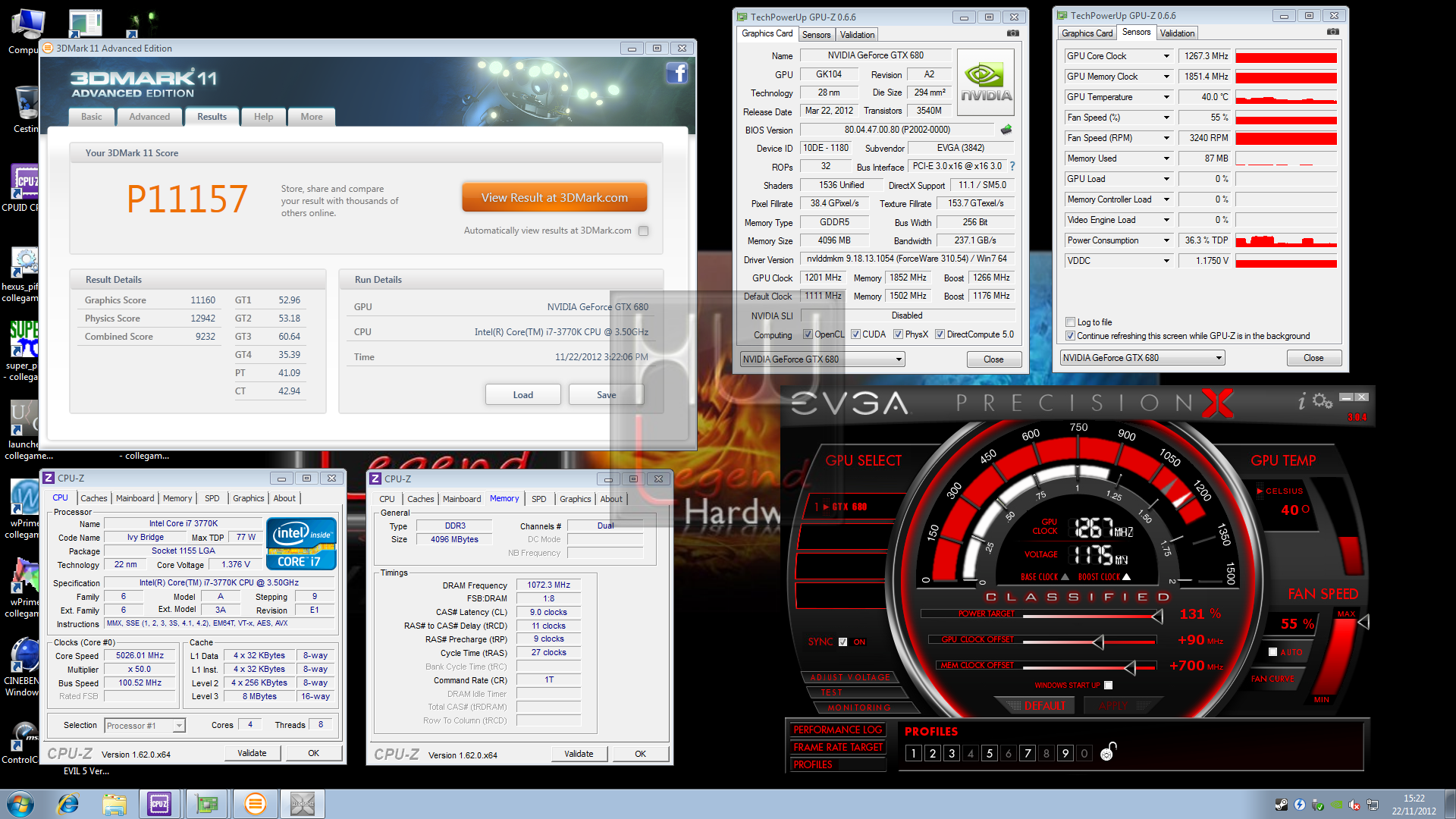Click the EVGA Precision taskbar icon
Screen dimensions: 1456x819
[303, 804]
